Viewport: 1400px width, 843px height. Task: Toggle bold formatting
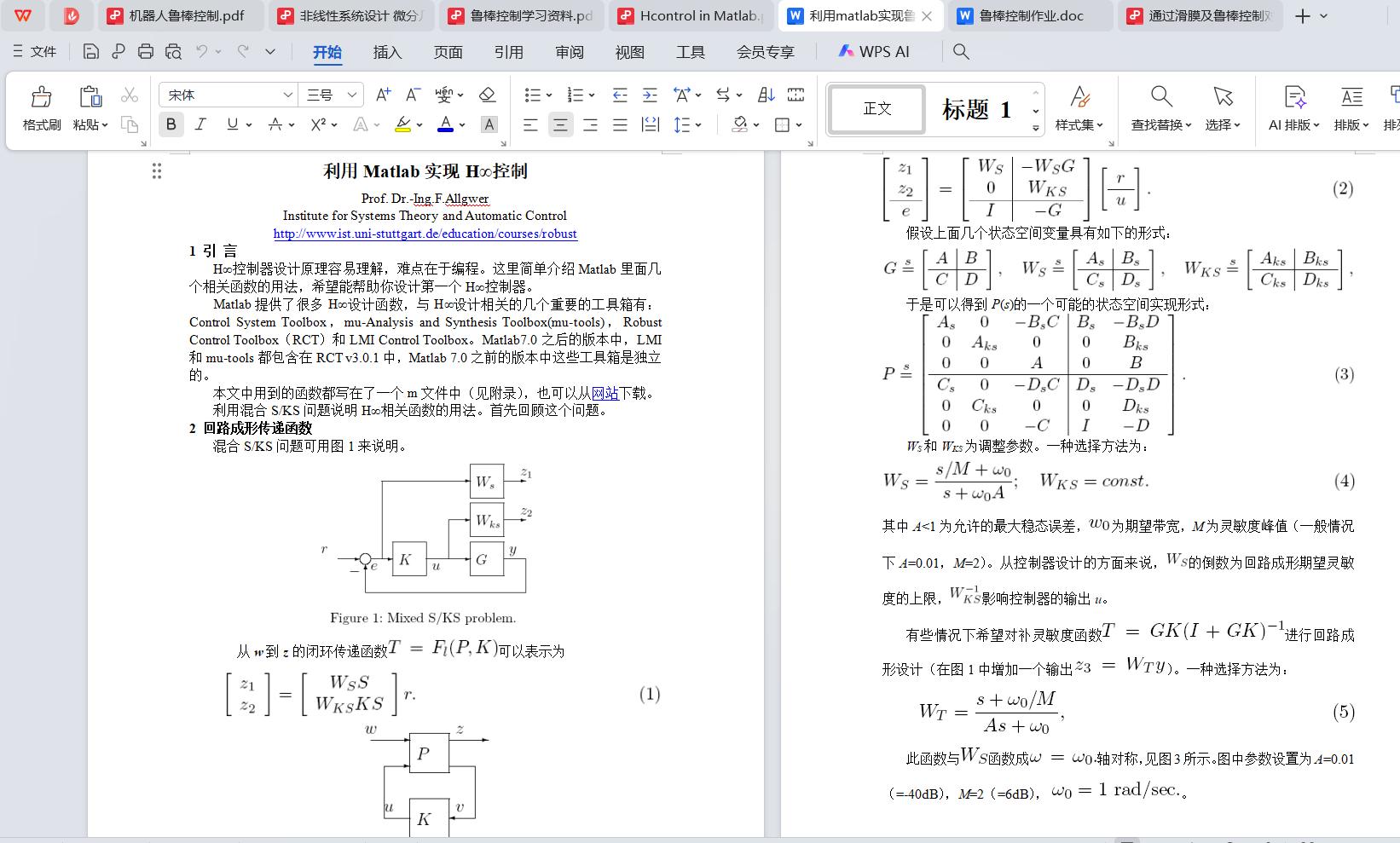click(x=171, y=124)
